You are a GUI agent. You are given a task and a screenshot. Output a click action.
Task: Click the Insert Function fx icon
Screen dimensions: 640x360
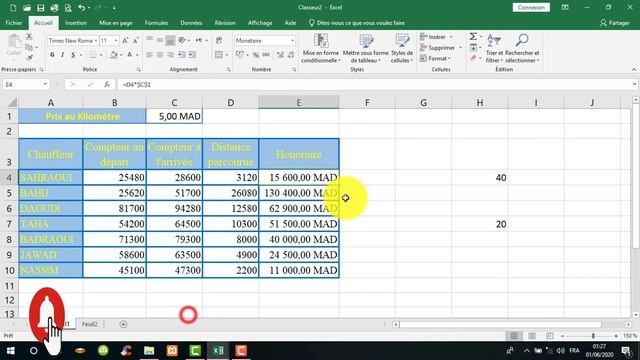[107, 84]
